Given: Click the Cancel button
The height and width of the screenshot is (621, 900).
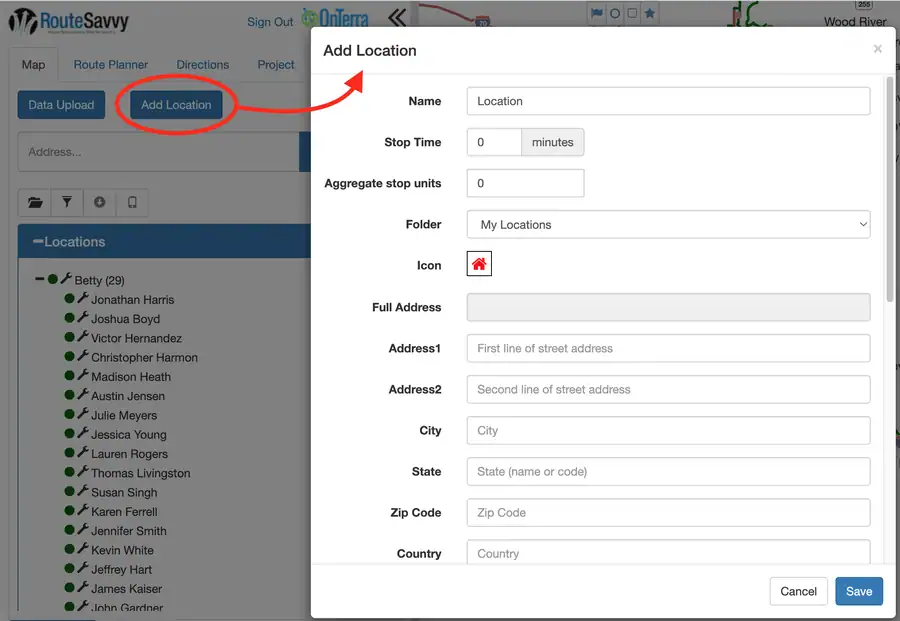Looking at the screenshot, I should point(798,591).
